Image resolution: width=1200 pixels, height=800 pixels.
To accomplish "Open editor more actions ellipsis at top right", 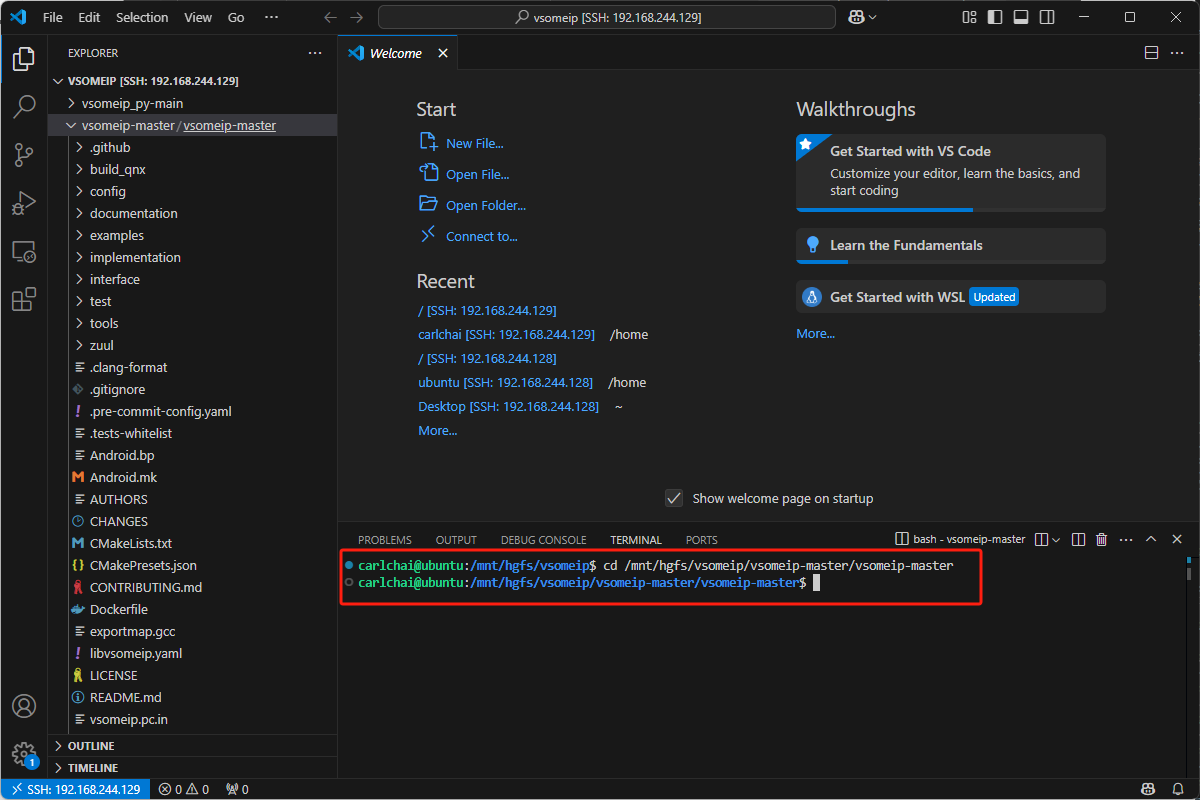I will [1177, 53].
